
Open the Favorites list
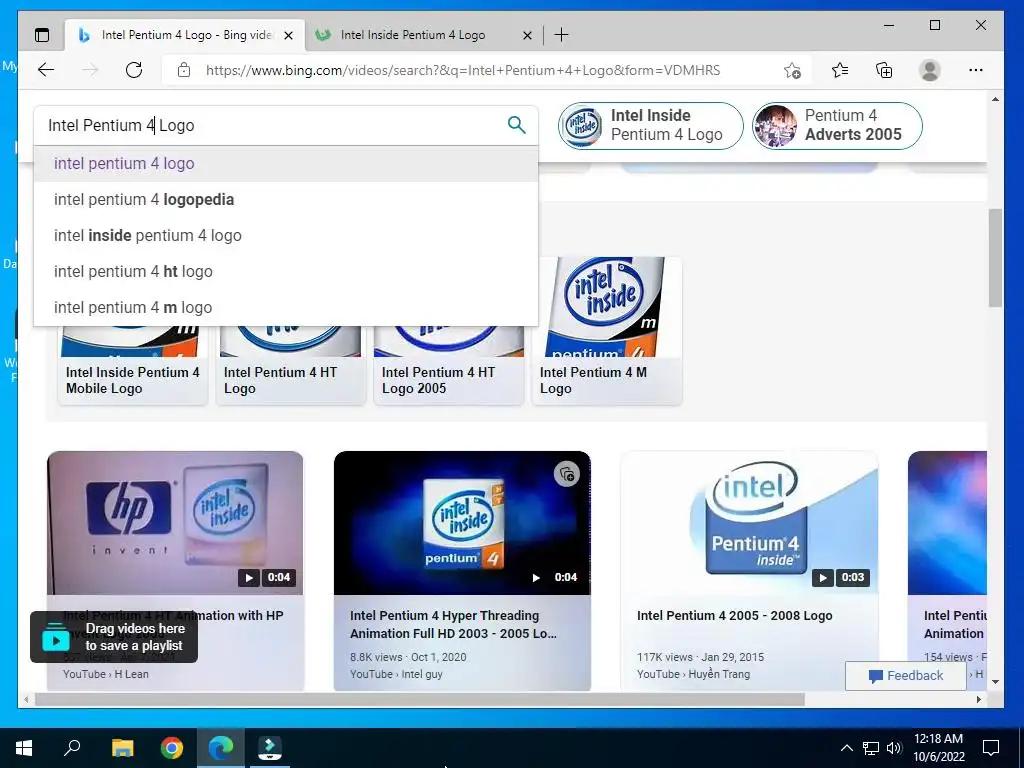(840, 70)
